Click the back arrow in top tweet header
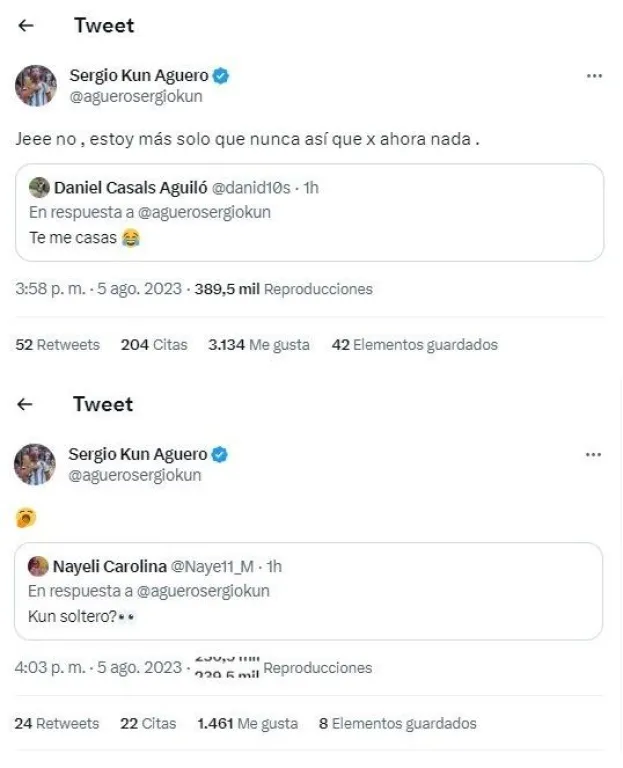The image size is (623, 768). pos(26,26)
